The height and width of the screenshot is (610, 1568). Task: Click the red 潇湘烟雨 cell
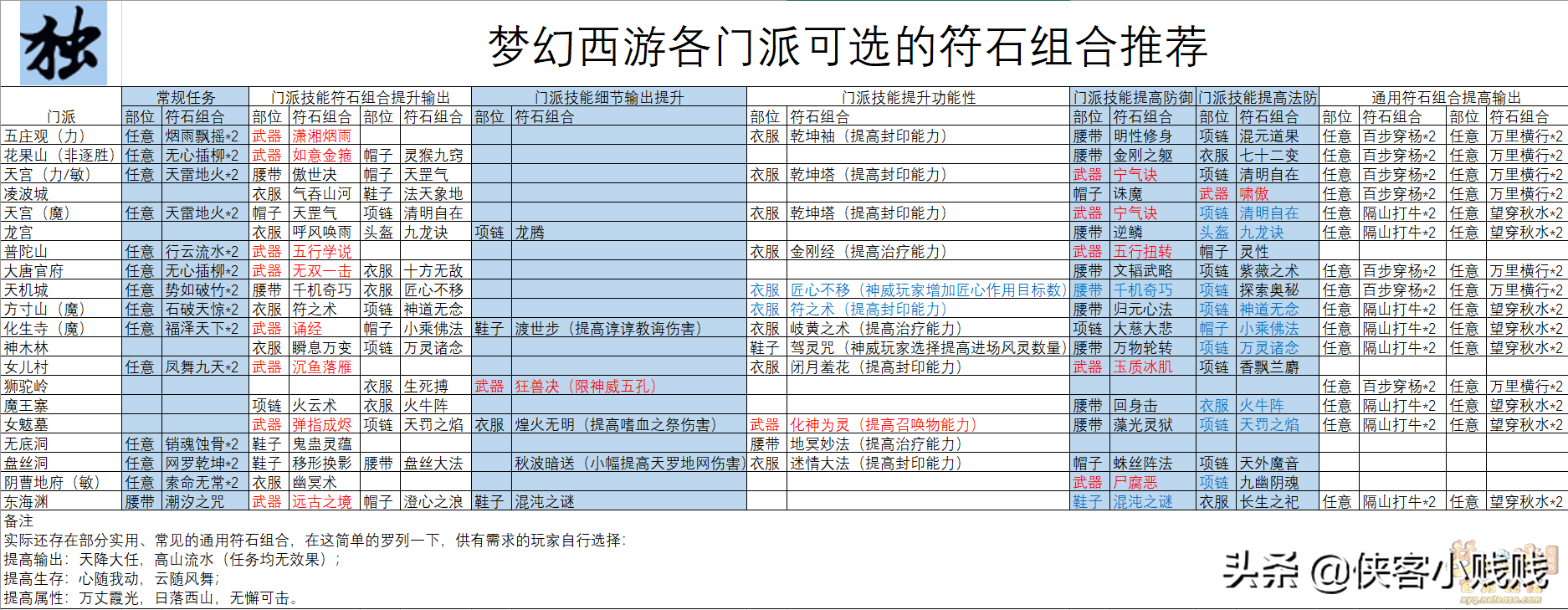click(x=325, y=136)
